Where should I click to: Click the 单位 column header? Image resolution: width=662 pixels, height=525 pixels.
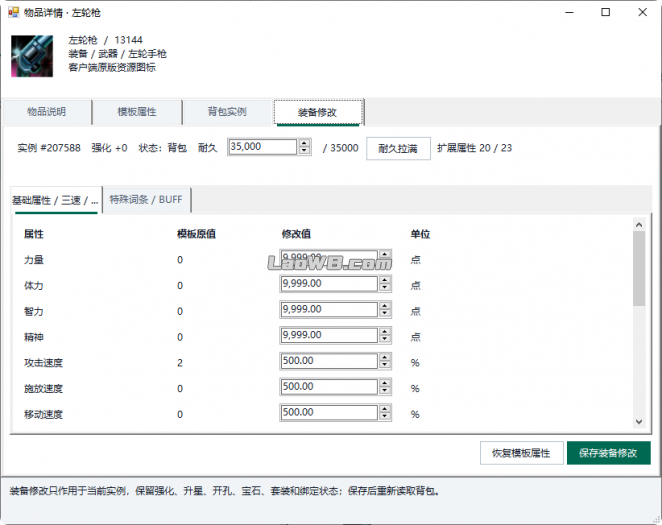(420, 234)
